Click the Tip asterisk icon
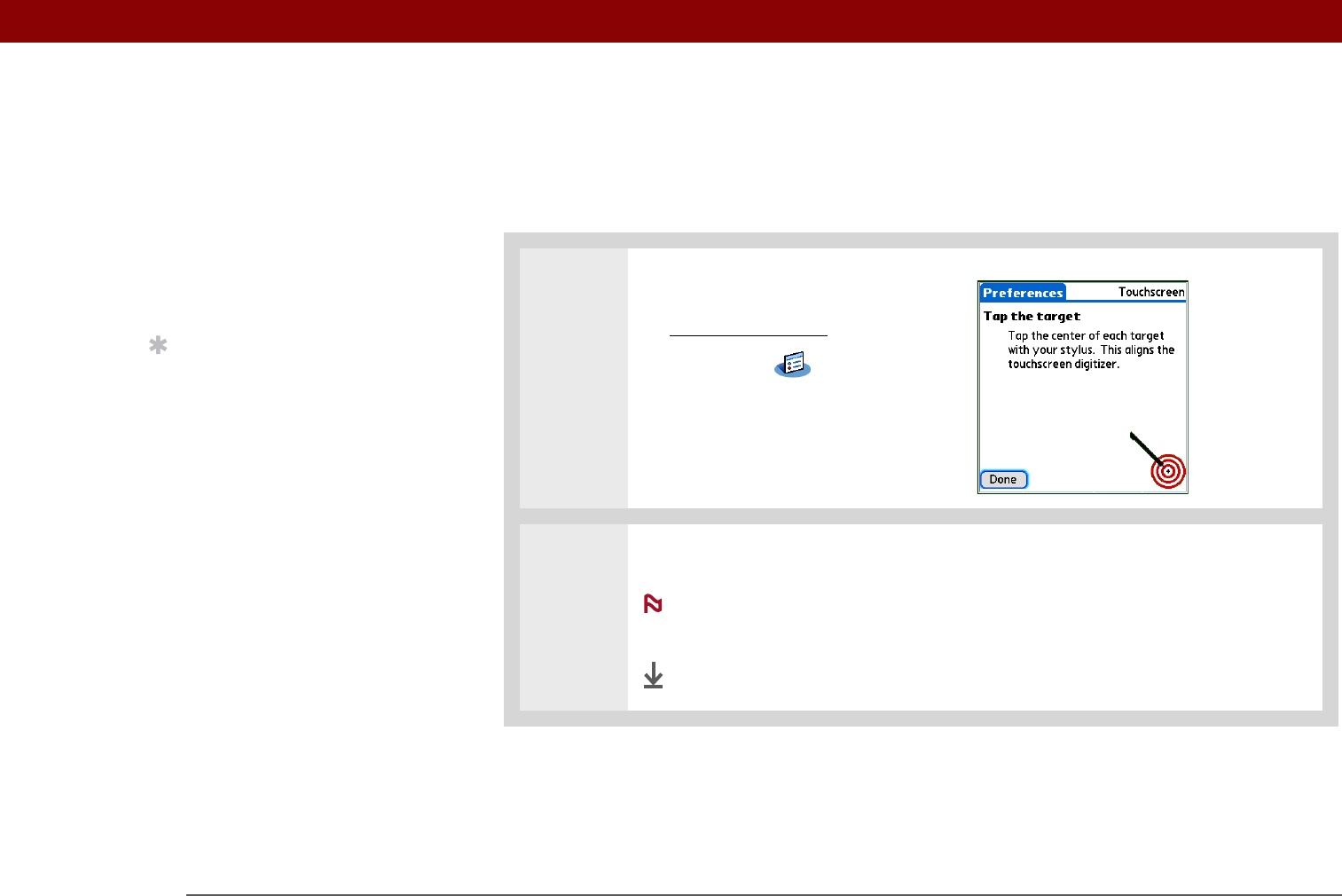This screenshot has width=1342, height=896. [x=158, y=345]
